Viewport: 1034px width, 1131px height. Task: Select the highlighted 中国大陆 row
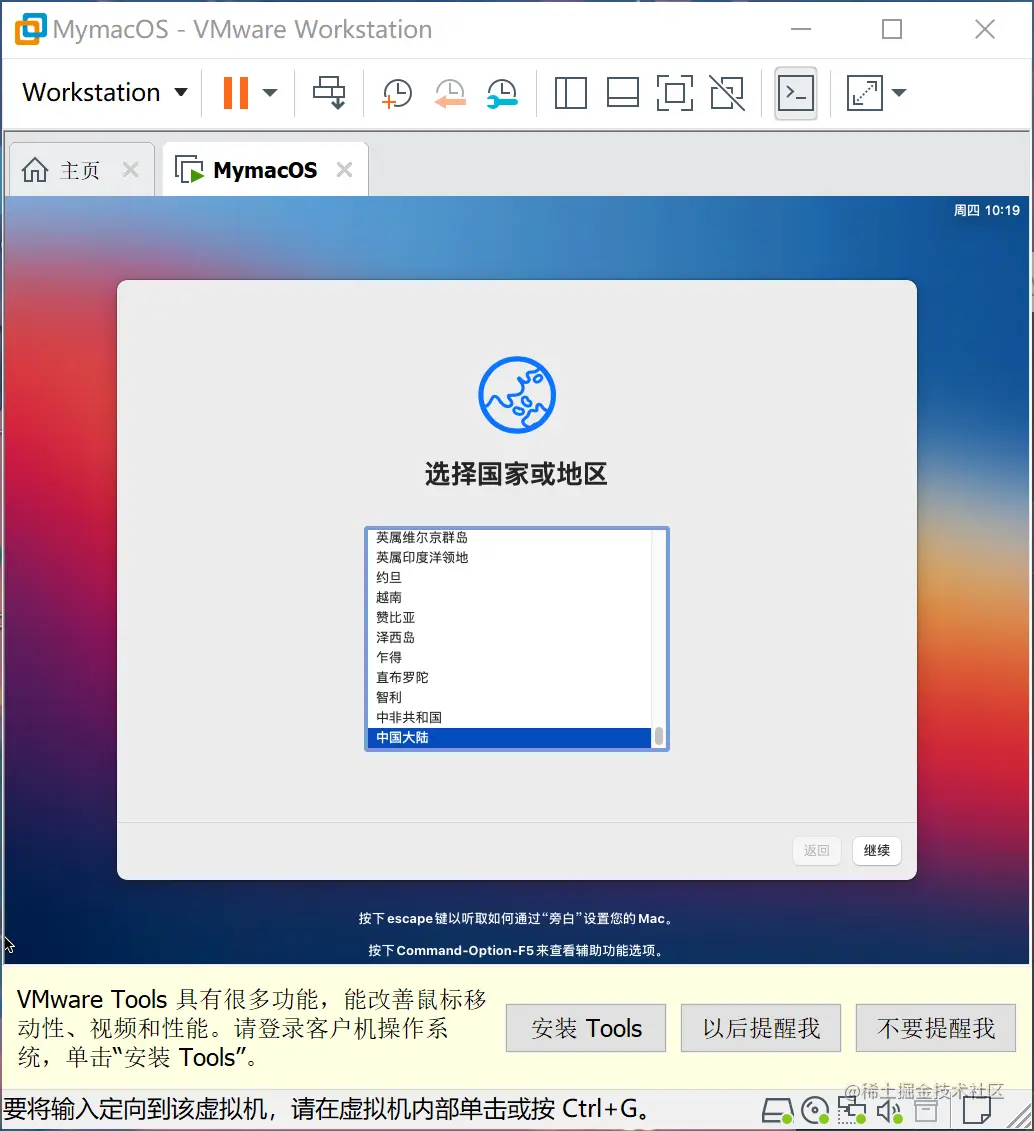[x=508, y=738]
